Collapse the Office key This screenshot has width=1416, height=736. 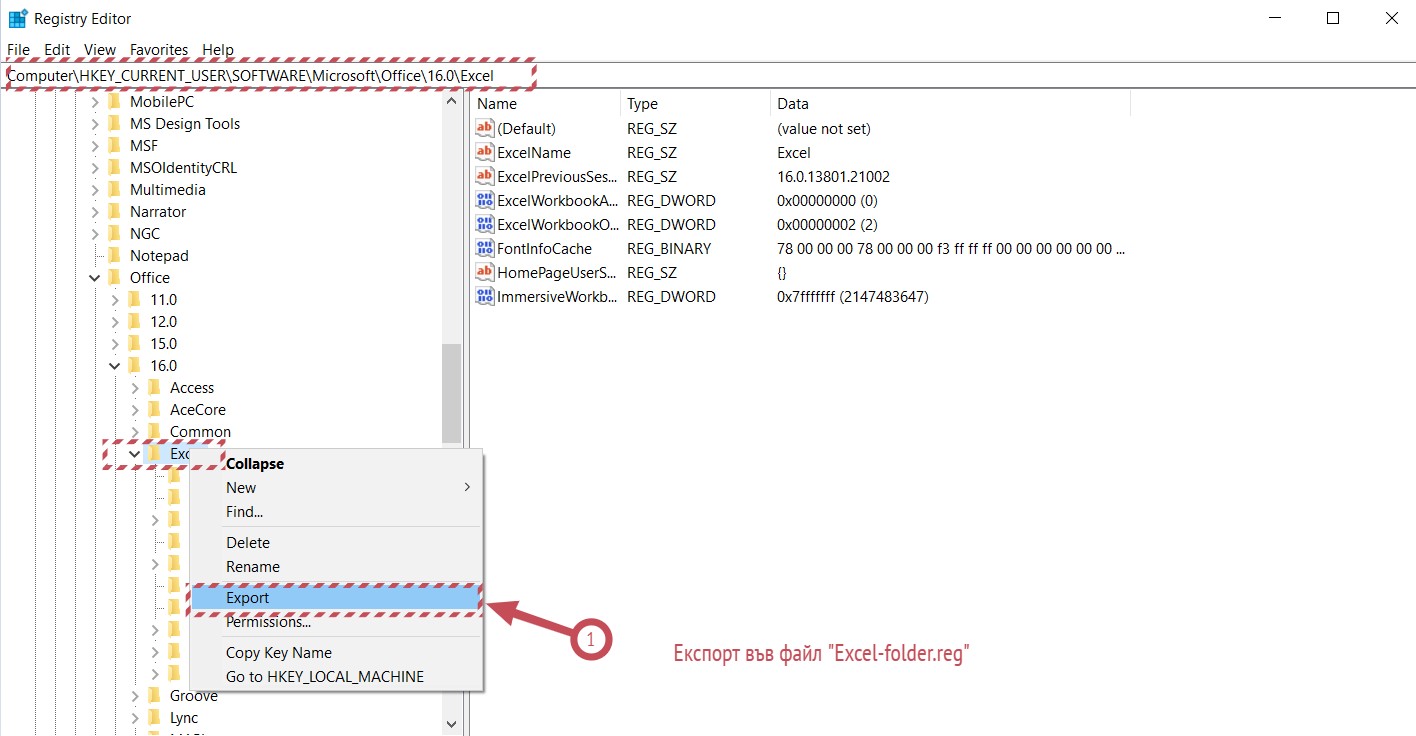(95, 277)
